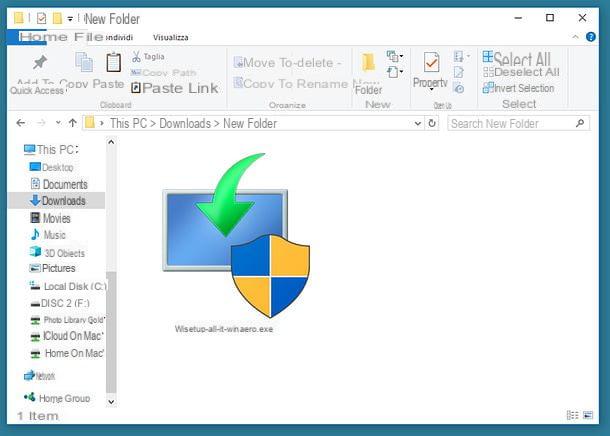
Task: Open 3D Objects in the sidebar
Action: pyautogui.click(x=57, y=253)
